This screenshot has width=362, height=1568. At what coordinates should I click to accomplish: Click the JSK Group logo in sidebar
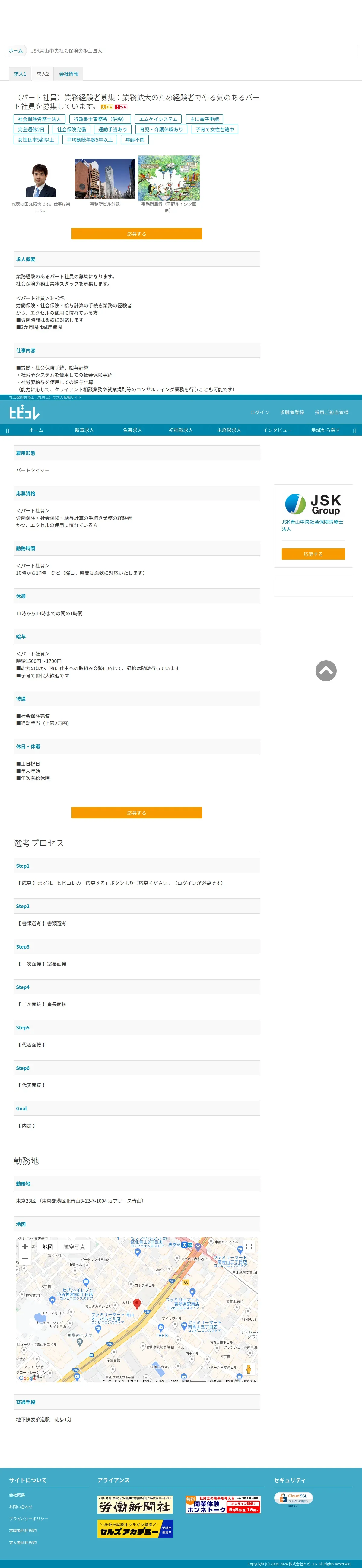point(313,505)
